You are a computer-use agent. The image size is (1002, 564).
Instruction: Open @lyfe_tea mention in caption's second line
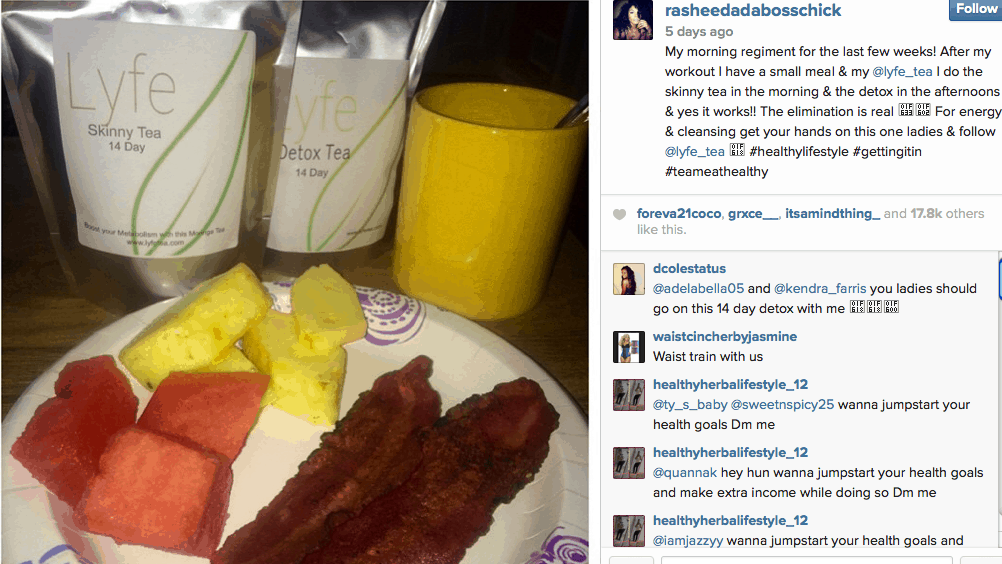(x=902, y=72)
